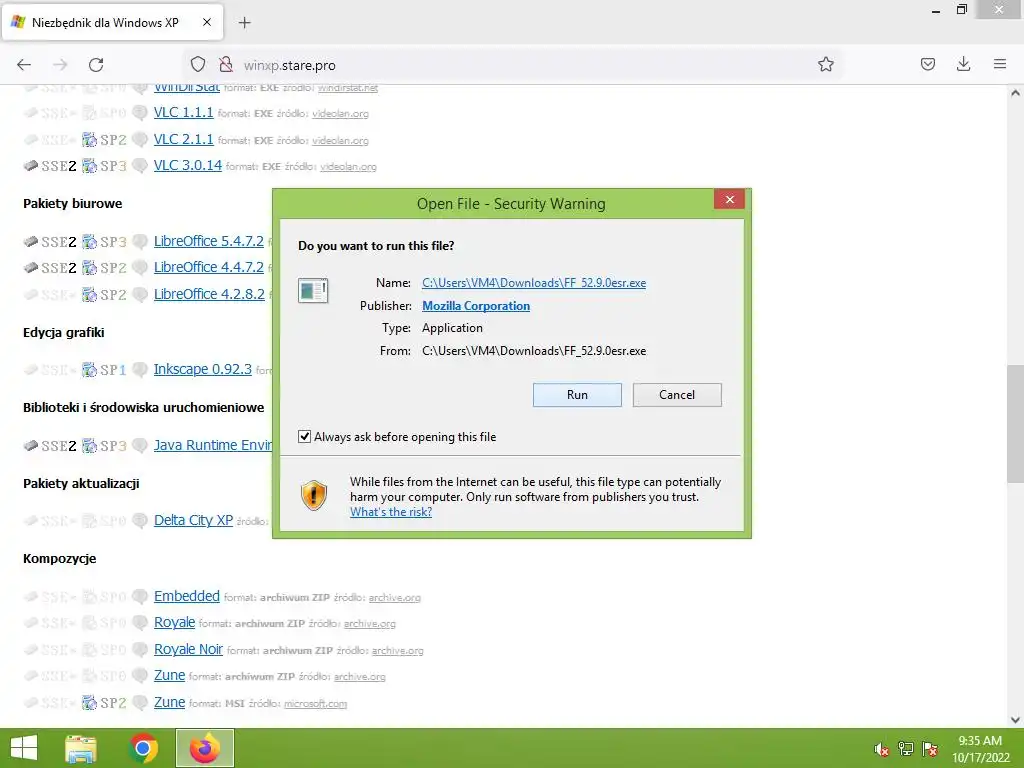Click the Mozilla Corporation publisher link
1024x768 pixels.
475,306
